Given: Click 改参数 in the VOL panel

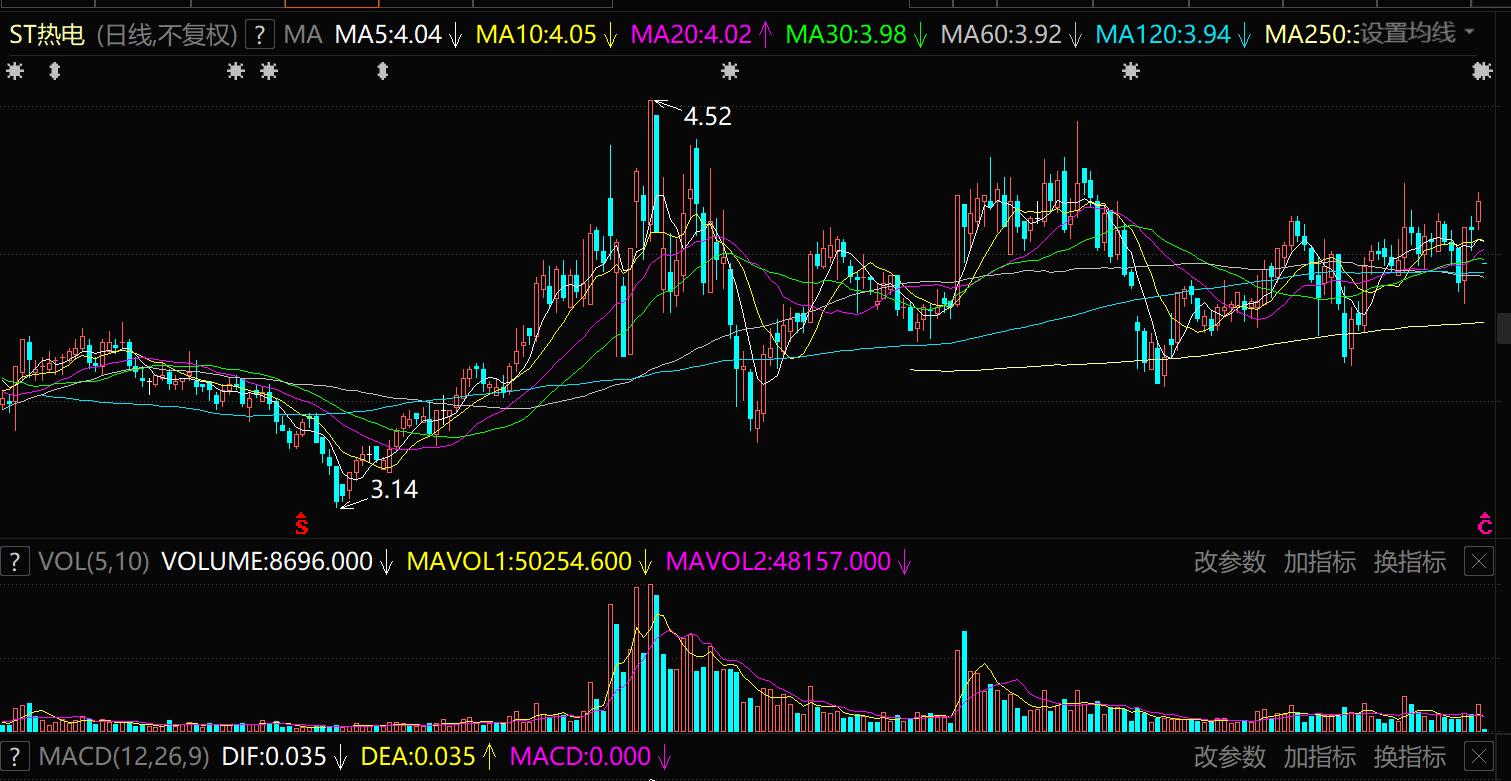Looking at the screenshot, I should [1230, 562].
